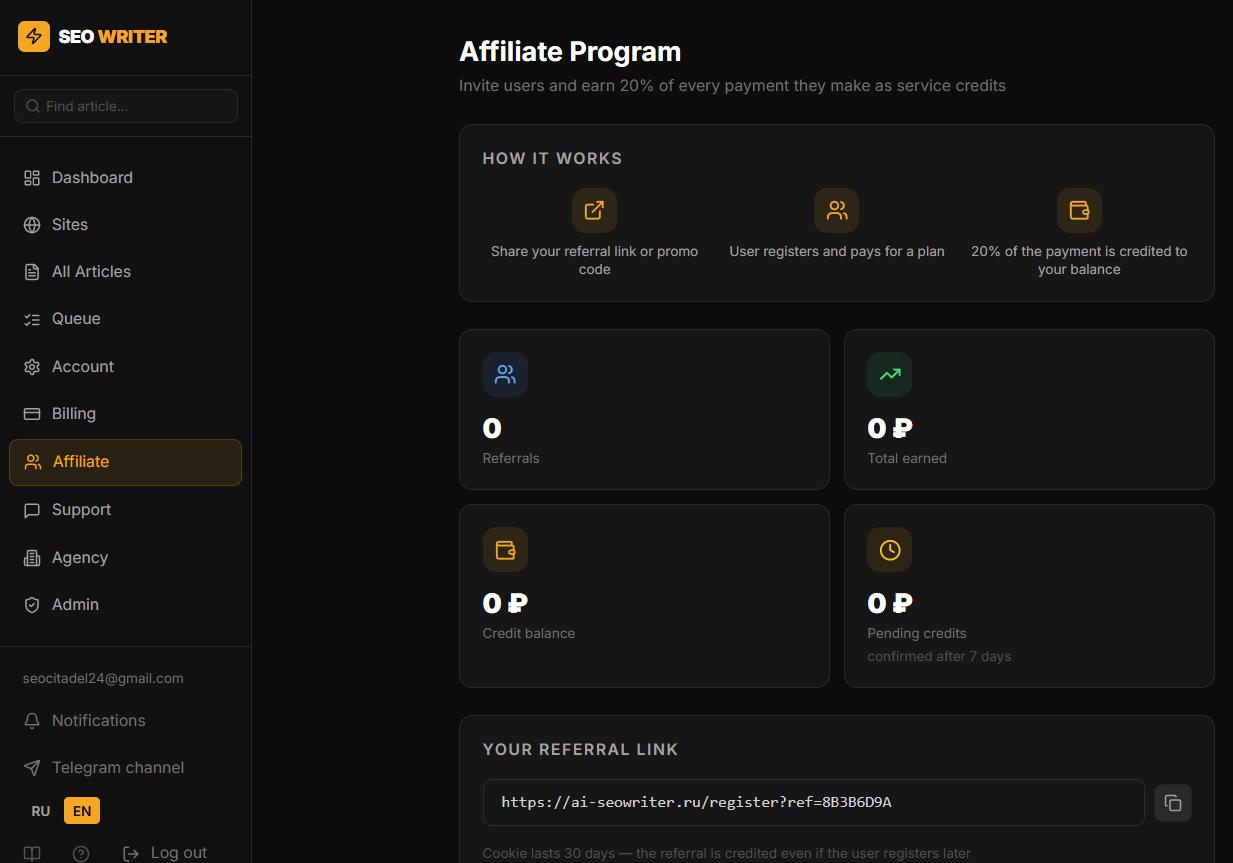Click the Referrals card users icon
The width and height of the screenshot is (1233, 863).
(505, 374)
